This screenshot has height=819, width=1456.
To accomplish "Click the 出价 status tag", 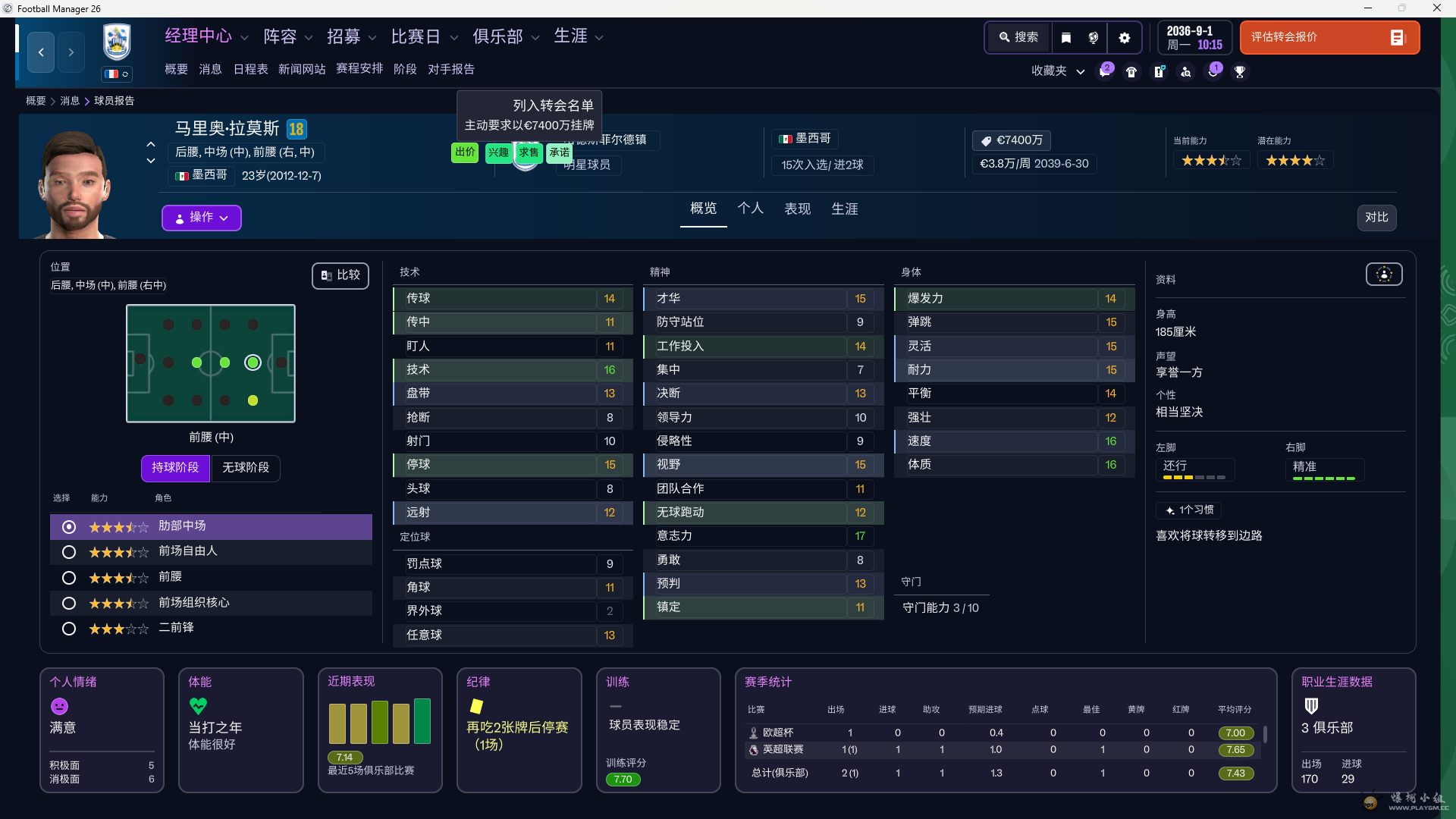I will pyautogui.click(x=465, y=152).
